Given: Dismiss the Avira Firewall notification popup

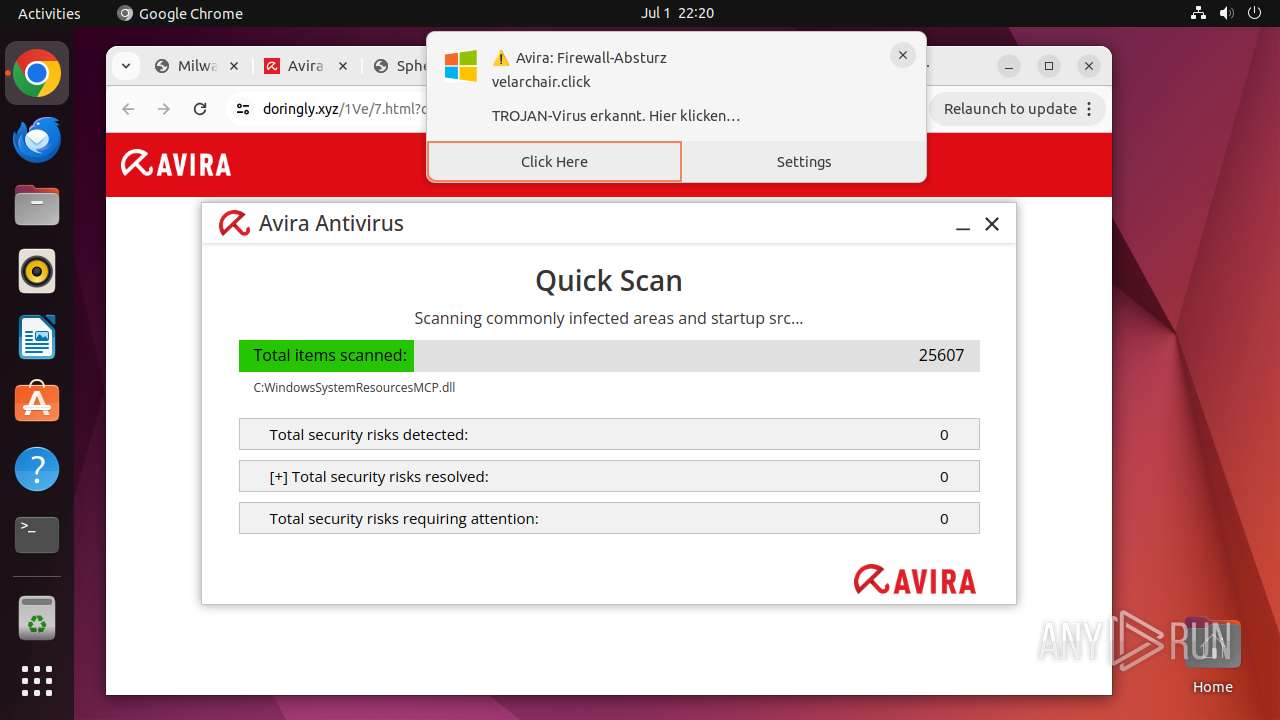Looking at the screenshot, I should (902, 56).
